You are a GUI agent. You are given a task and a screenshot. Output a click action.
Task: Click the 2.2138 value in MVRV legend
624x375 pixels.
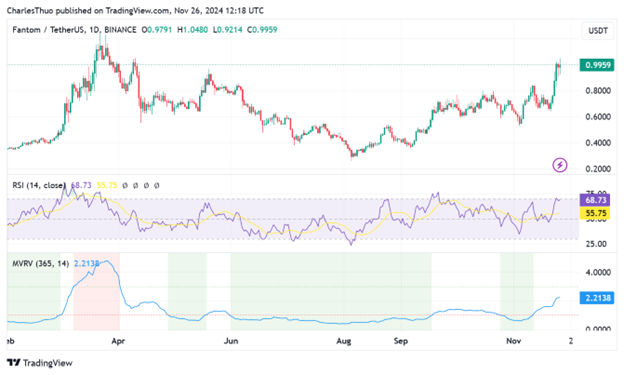[86, 264]
